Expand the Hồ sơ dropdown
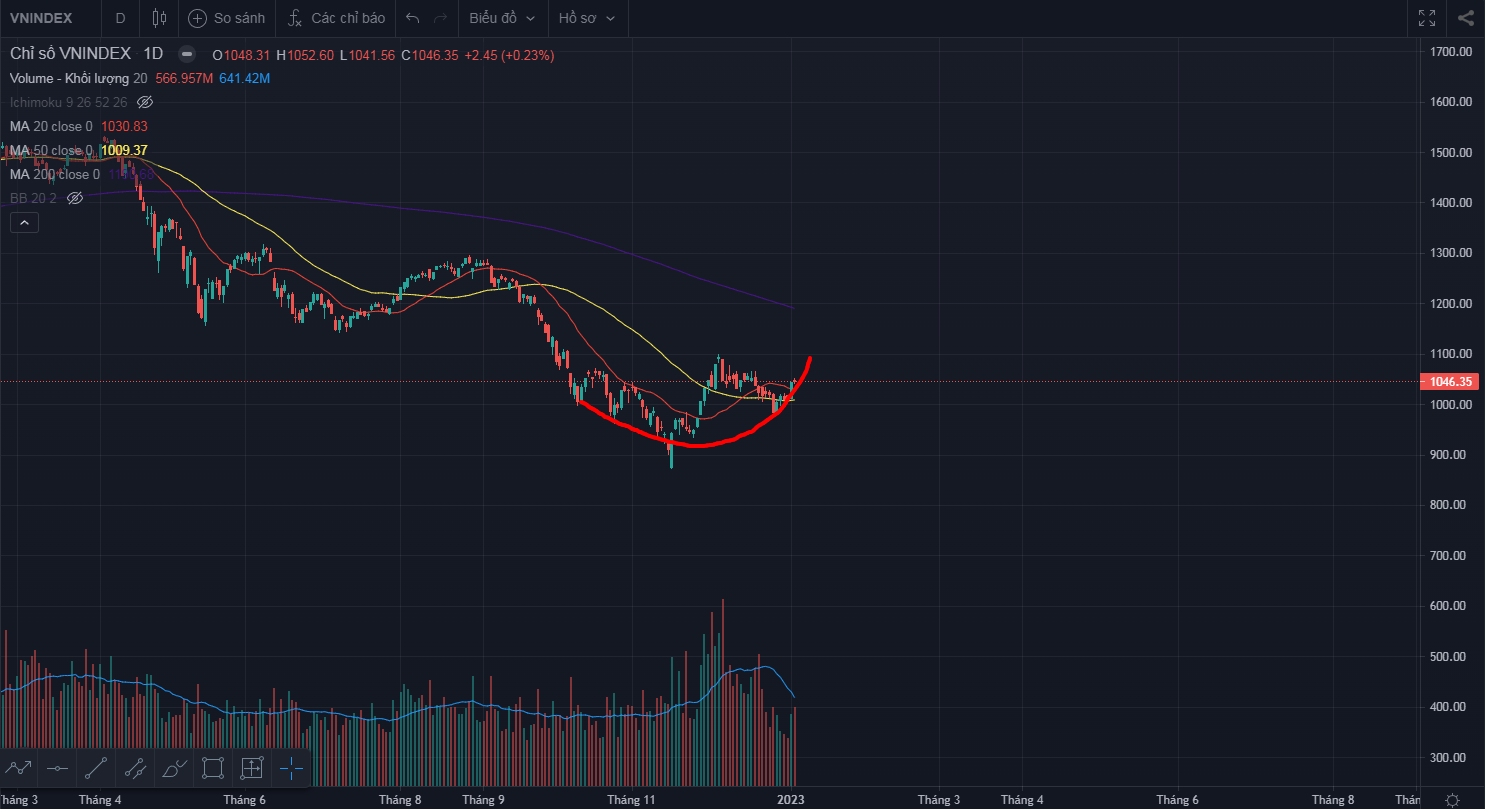Viewport: 1485px width, 809px height. click(587, 18)
